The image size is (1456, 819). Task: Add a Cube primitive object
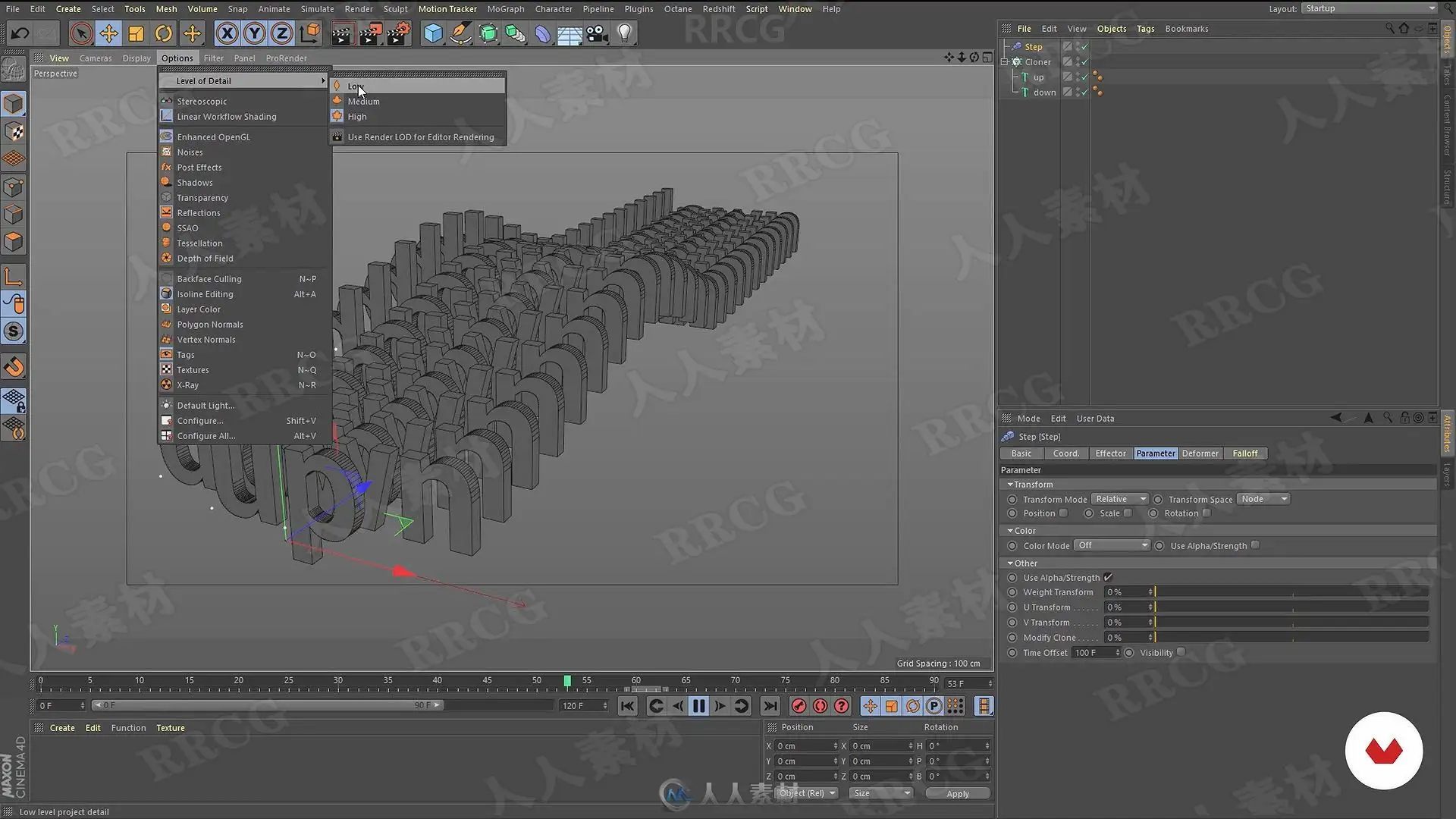[432, 33]
